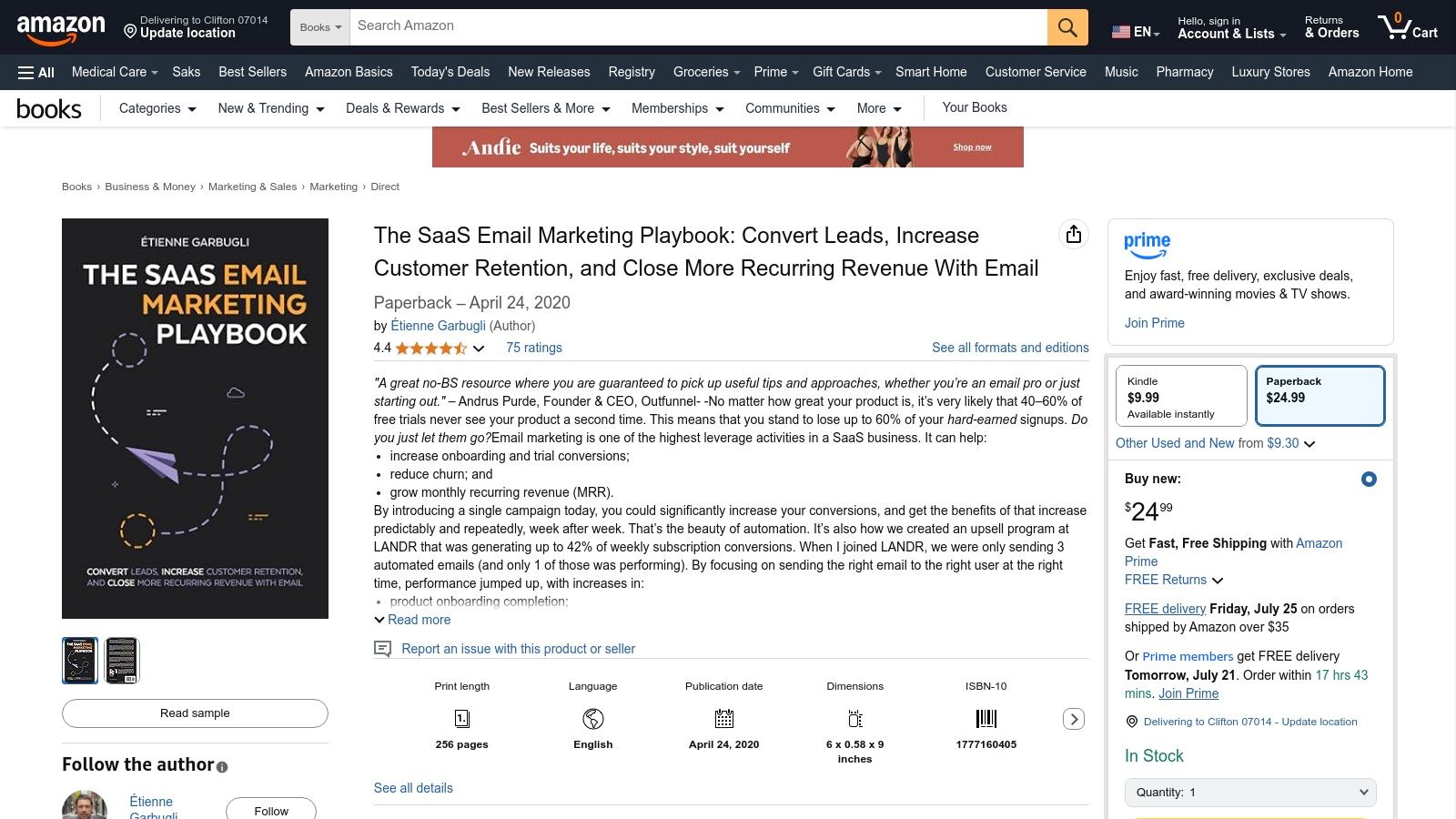
Task: Click the Language globe icon
Action: [593, 719]
